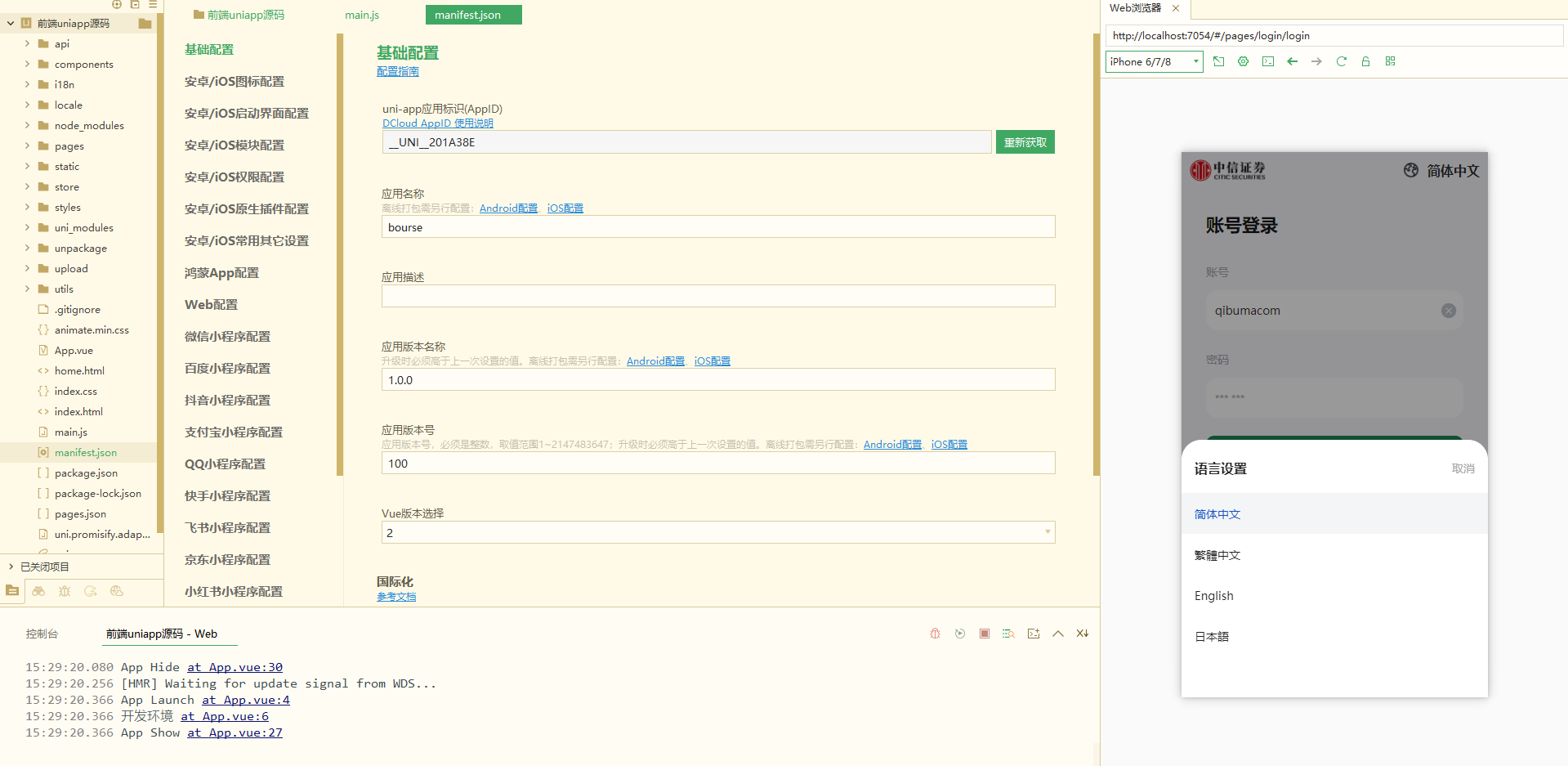Viewport: 1568px width, 766px height.
Task: Click the bug icon in bottom-left bar
Action: pos(65,591)
